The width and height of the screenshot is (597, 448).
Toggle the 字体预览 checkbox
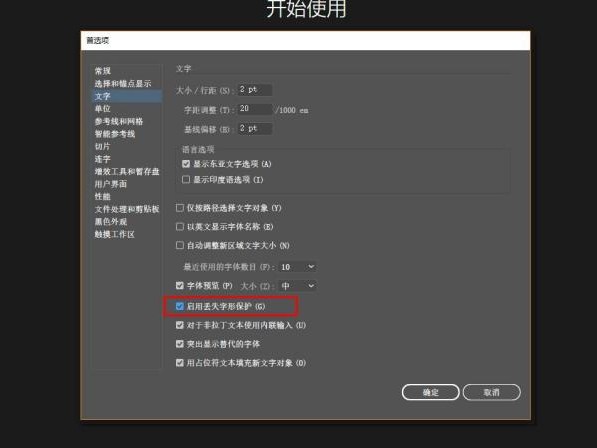point(180,285)
